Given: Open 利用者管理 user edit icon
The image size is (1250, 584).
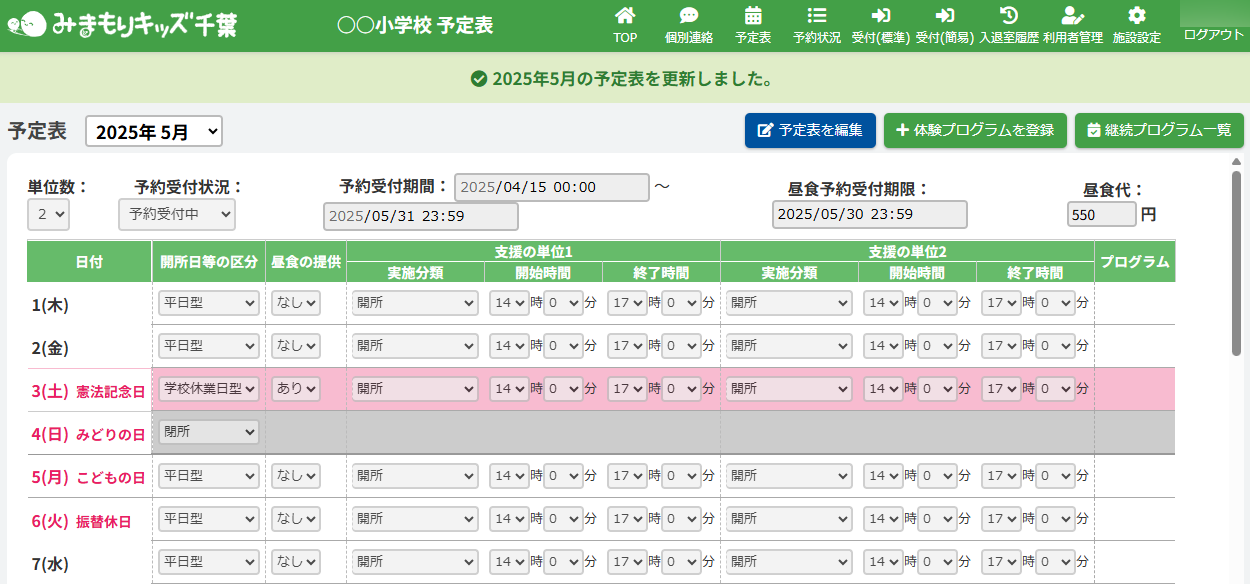Looking at the screenshot, I should (x=1072, y=25).
